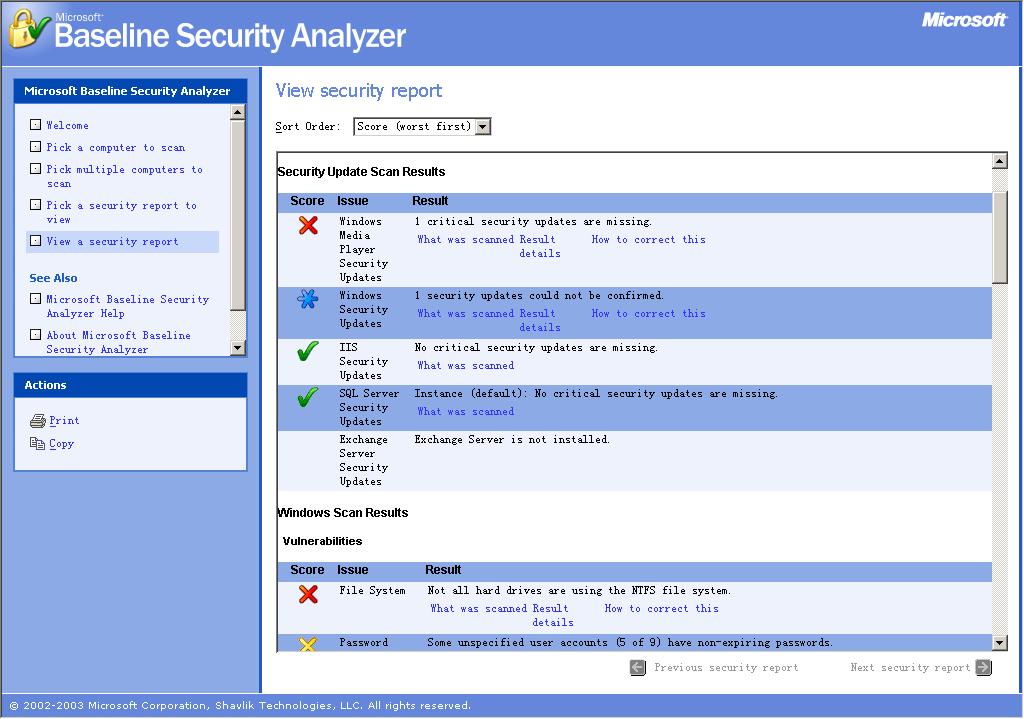Image resolution: width=1024 pixels, height=719 pixels.
Task: Open Result details for File System
Action: pos(552,616)
